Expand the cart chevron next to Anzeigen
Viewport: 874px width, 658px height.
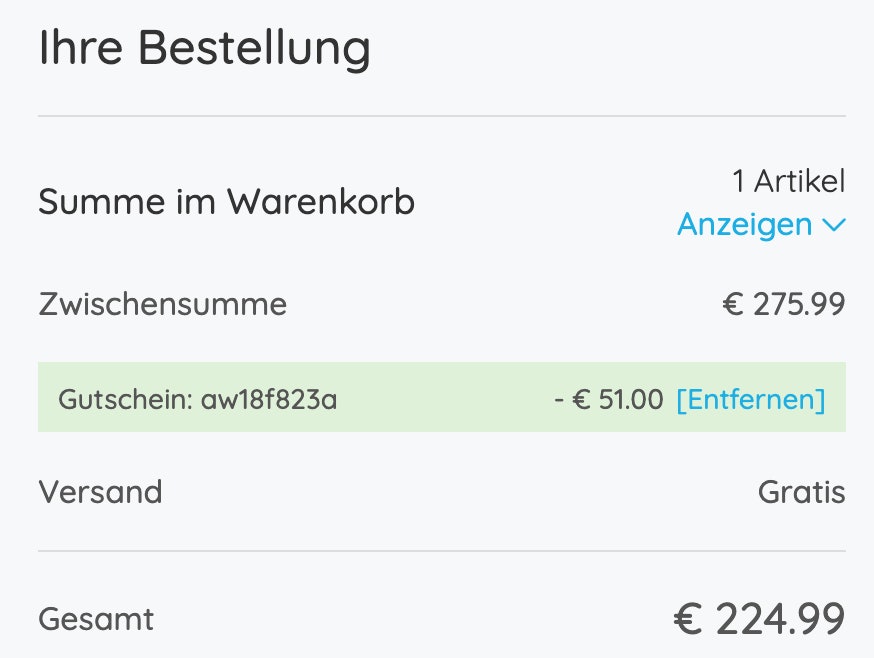tap(834, 225)
